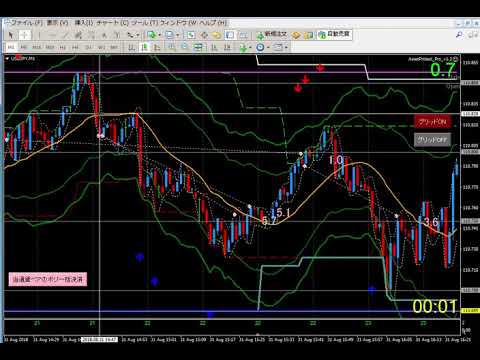
Task: Expand the templates dropdown arrow
Action: coord(286,48)
